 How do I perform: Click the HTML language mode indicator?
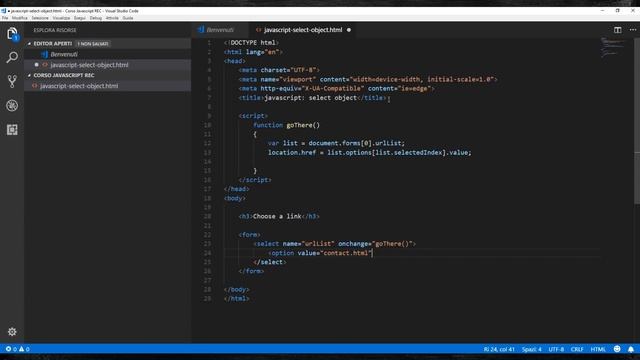click(598, 349)
